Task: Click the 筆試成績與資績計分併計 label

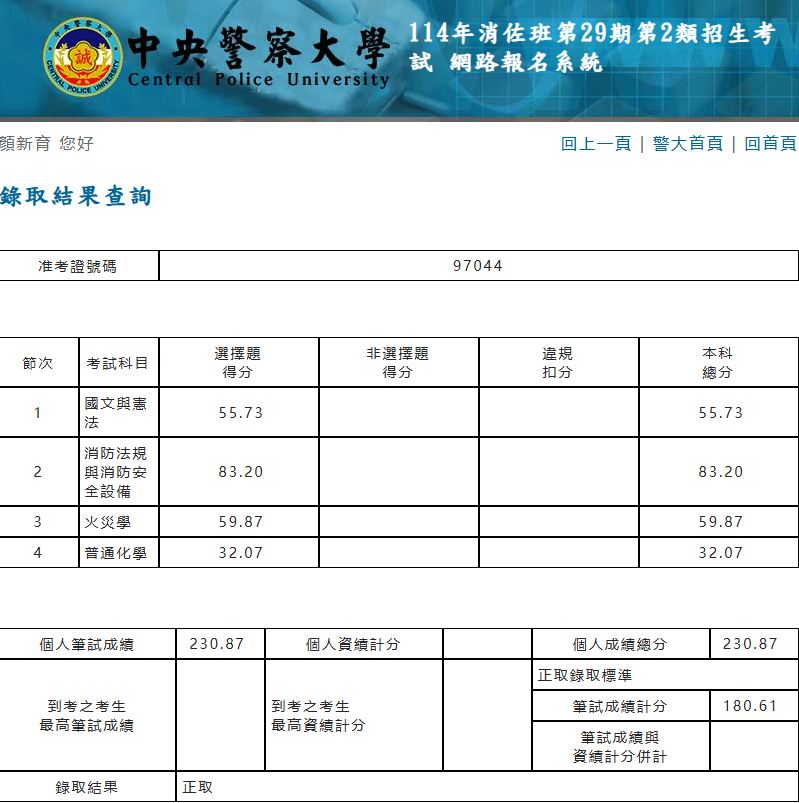Action: tap(620, 747)
